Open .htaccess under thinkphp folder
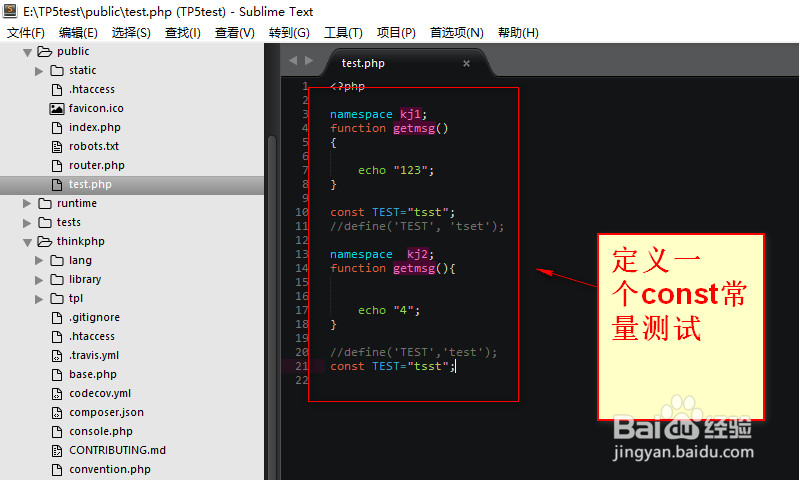Screen dimensions: 799x480 click(x=92, y=336)
